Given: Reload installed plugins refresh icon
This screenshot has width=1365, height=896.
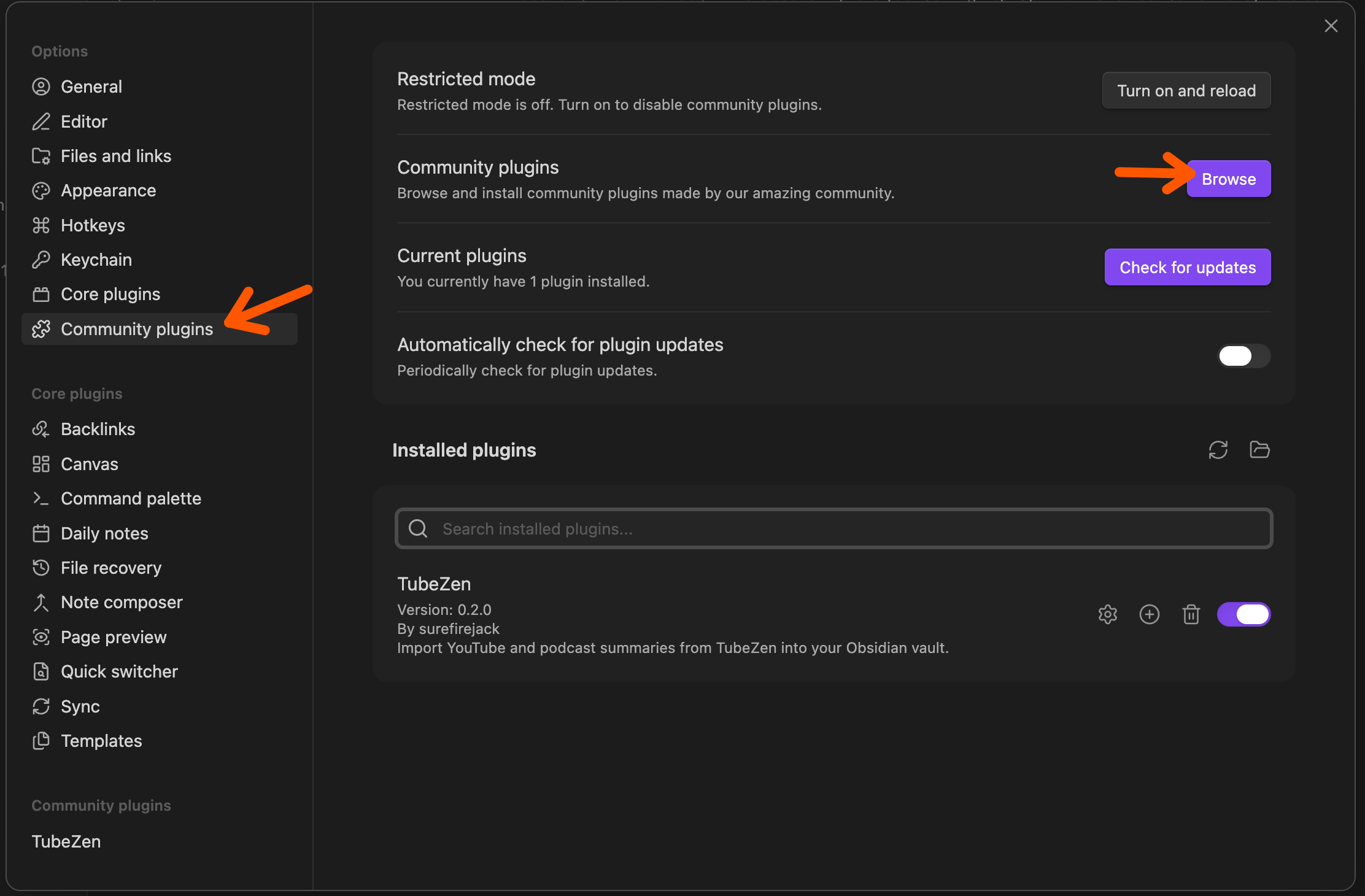Looking at the screenshot, I should pyautogui.click(x=1218, y=450).
